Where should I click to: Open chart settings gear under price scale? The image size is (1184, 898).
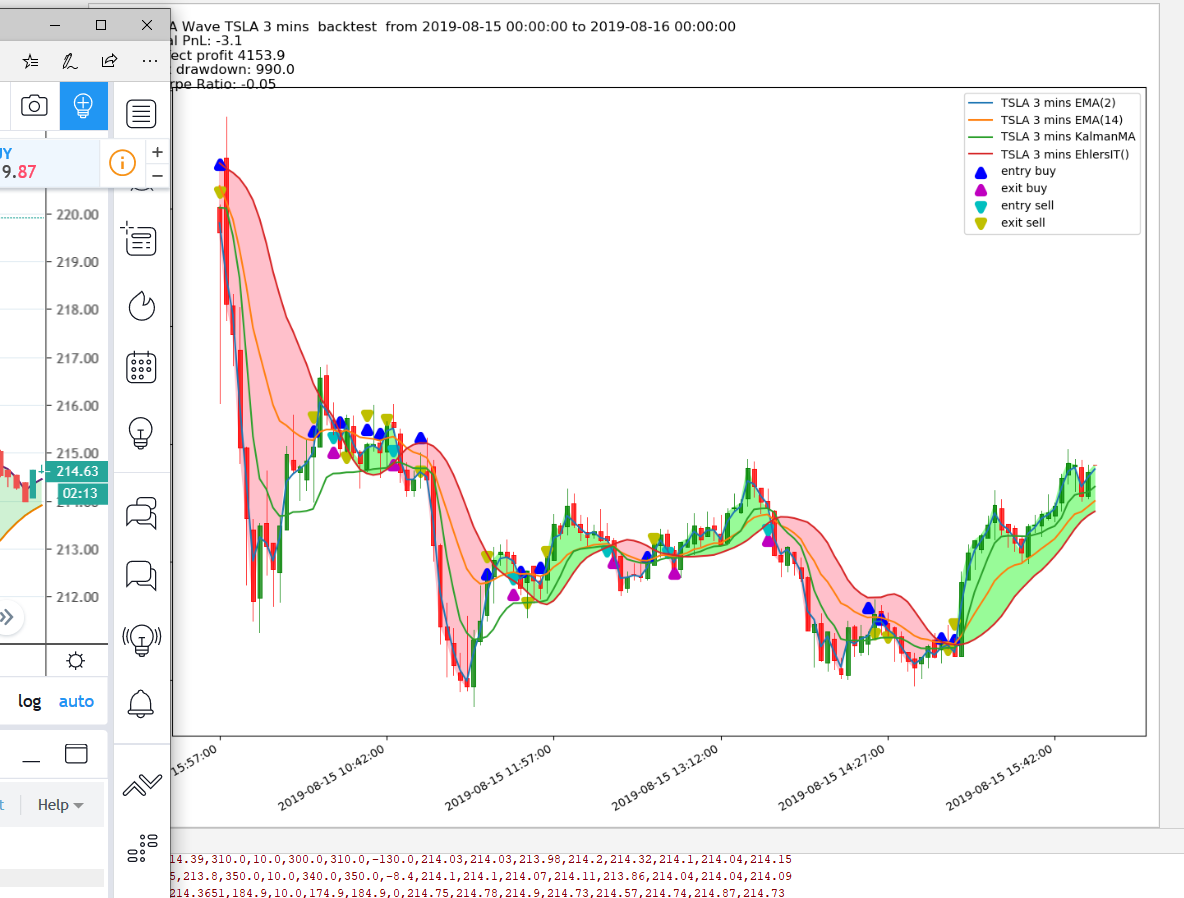(76, 661)
